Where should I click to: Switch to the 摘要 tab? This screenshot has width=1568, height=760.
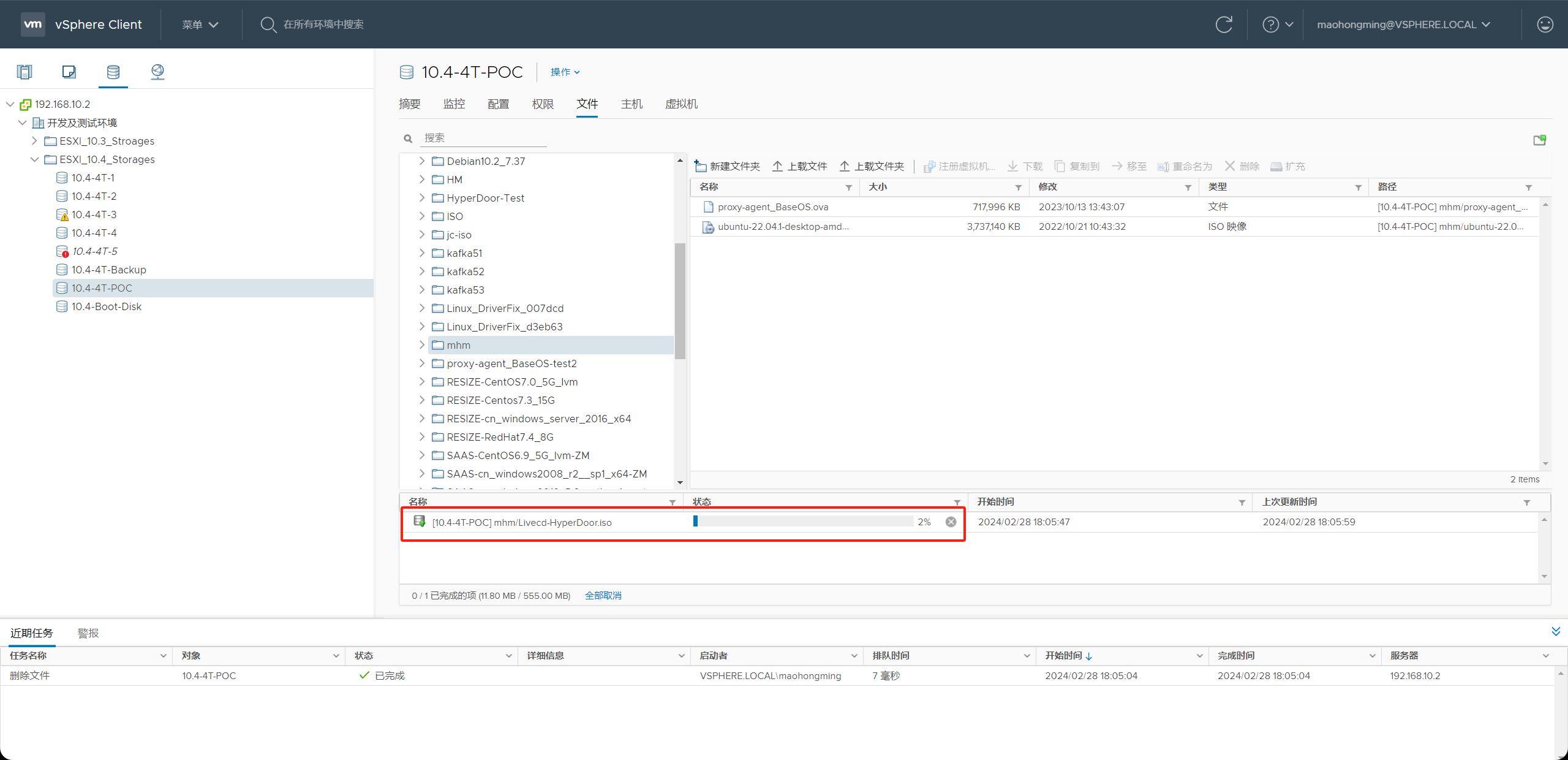point(410,104)
